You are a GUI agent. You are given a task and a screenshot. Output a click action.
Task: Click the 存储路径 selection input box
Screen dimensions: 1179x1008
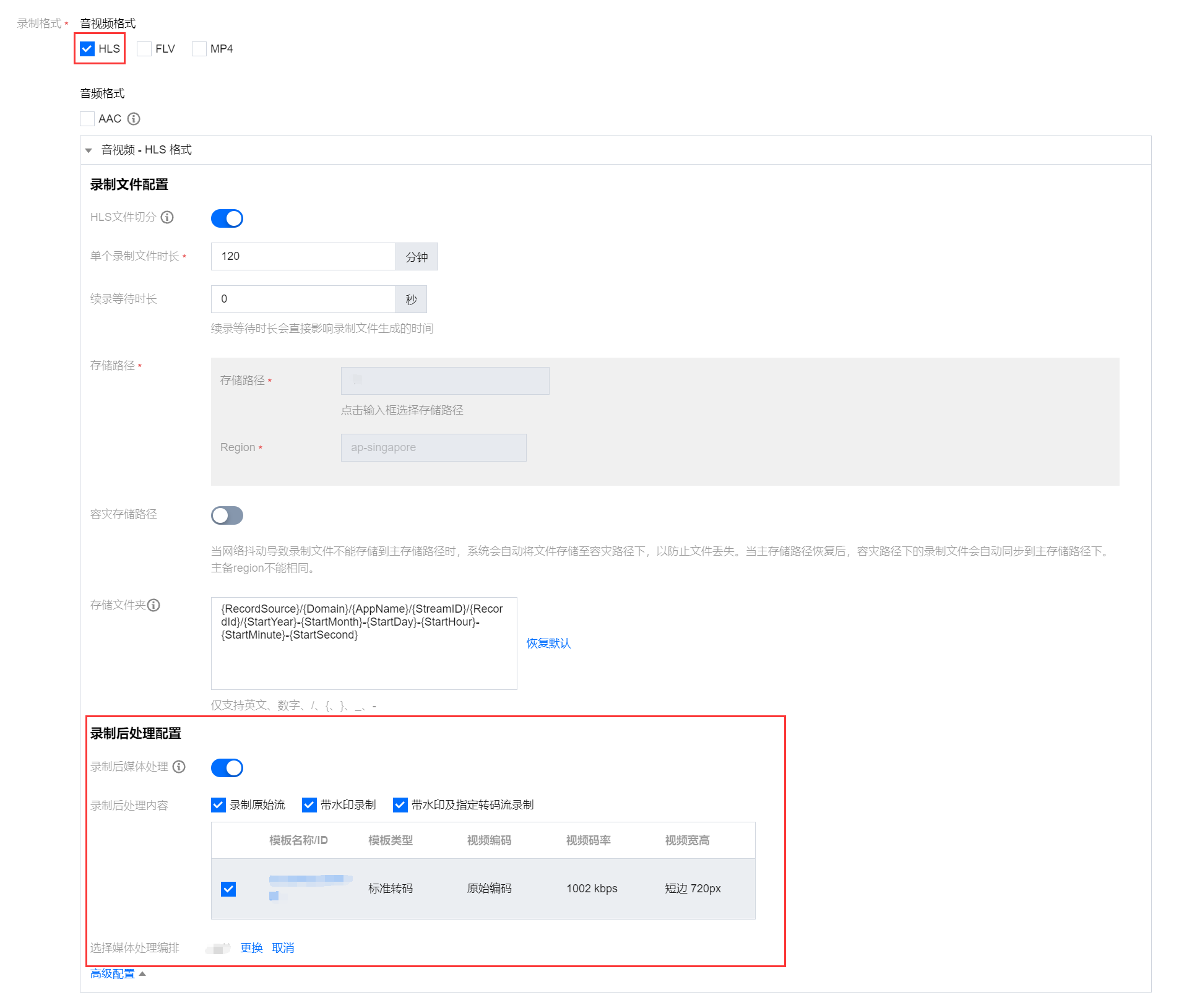tap(445, 381)
